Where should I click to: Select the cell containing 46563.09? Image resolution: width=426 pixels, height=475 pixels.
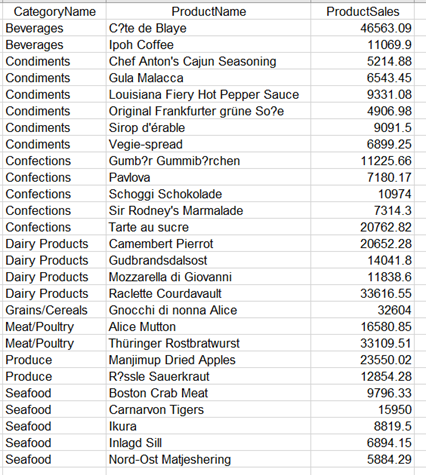(x=362, y=28)
